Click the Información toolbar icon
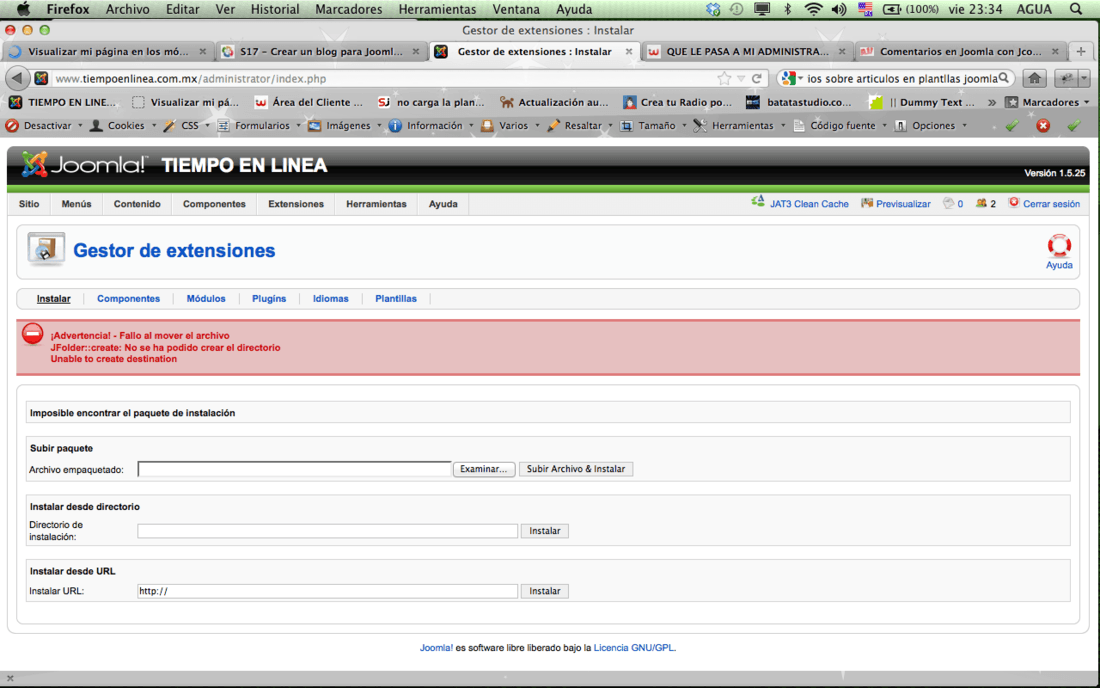 [x=395, y=126]
